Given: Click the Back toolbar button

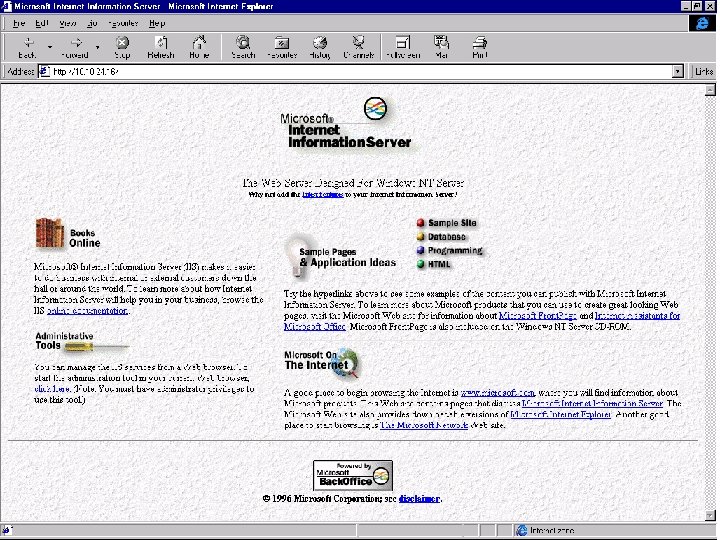Looking at the screenshot, I should [x=27, y=47].
